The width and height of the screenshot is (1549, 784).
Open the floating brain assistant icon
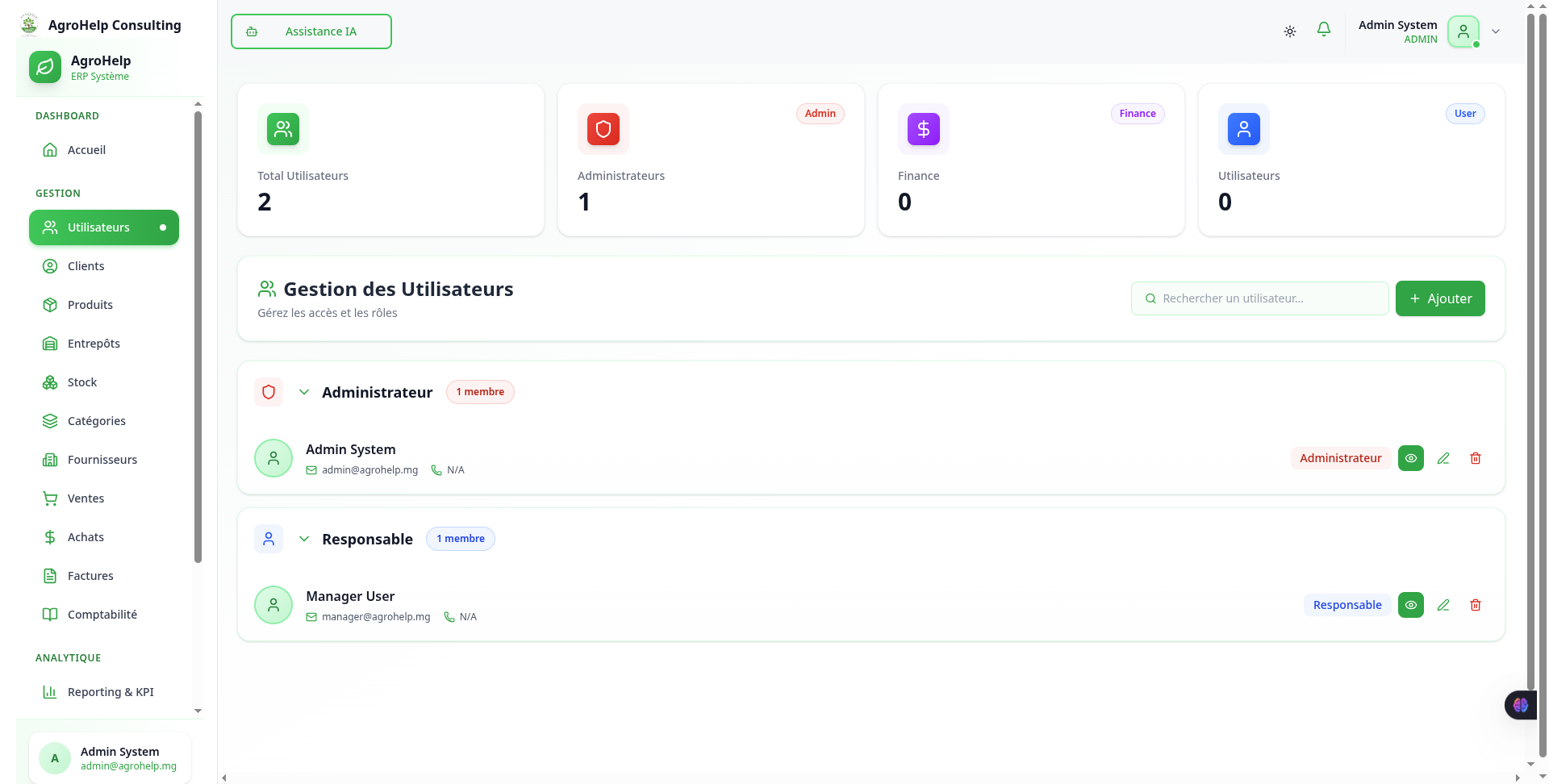click(x=1521, y=705)
